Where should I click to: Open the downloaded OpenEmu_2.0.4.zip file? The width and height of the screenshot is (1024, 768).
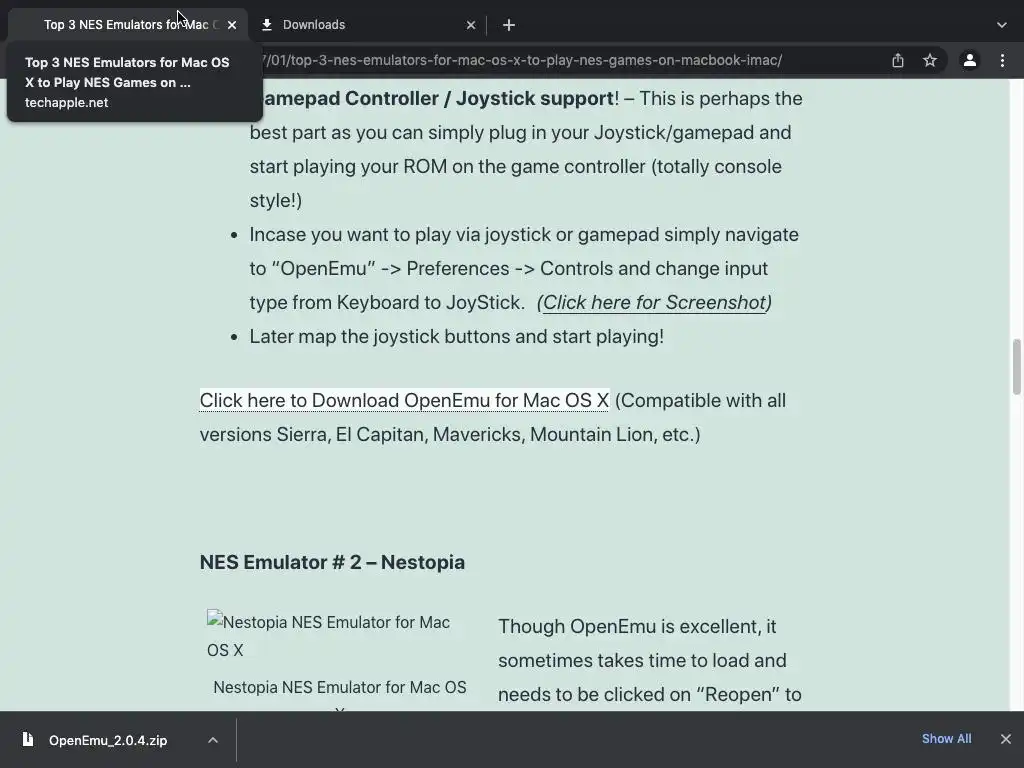108,740
